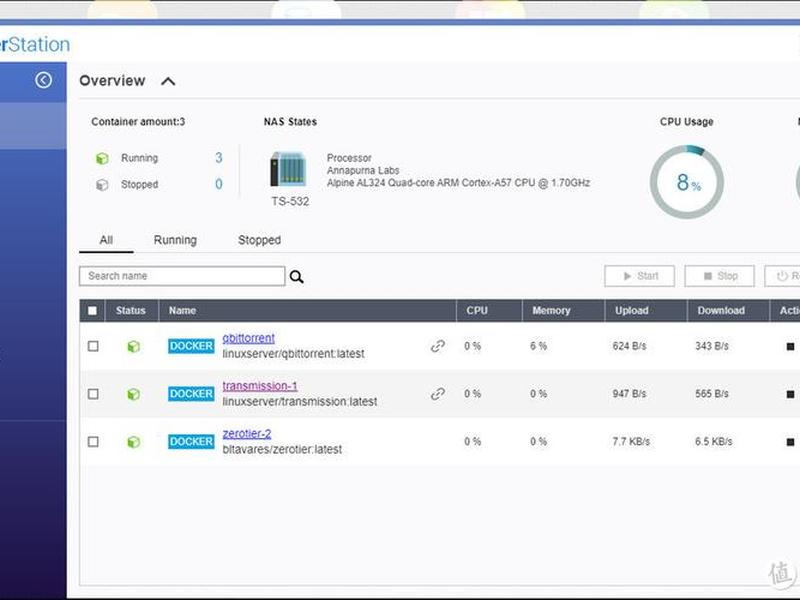800x600 pixels.
Task: Click the running status cube for zerotier-2
Action: coord(133,442)
